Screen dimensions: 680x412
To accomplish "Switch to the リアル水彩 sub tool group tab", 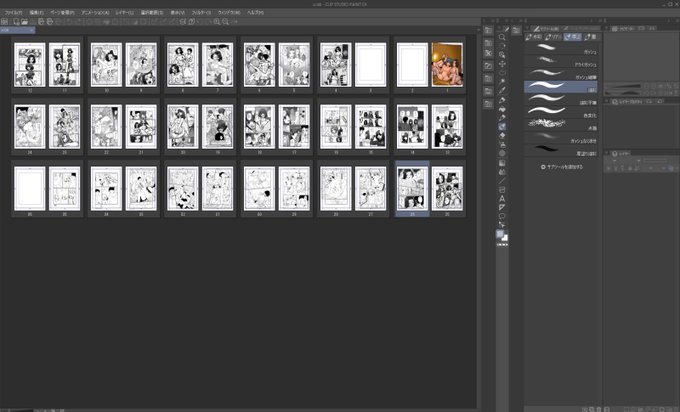I will coord(553,37).
